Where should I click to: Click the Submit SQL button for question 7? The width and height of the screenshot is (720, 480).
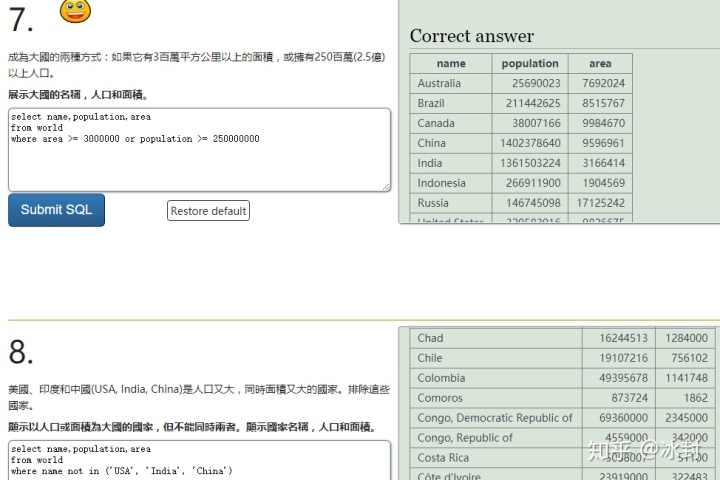pos(56,210)
